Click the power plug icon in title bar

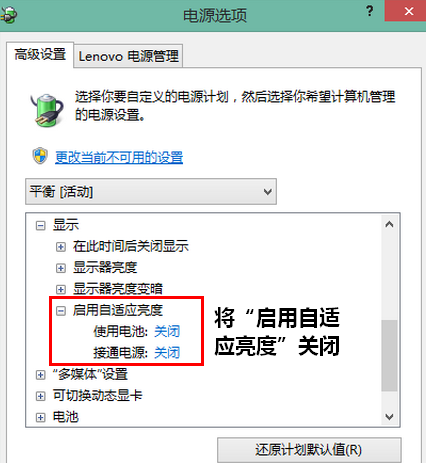click(x=9, y=15)
